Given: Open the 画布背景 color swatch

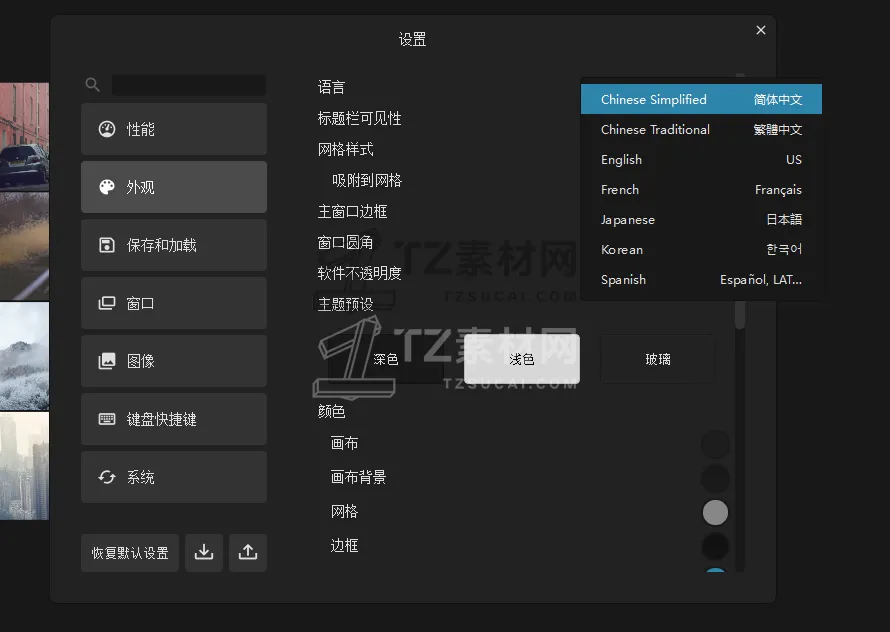Looking at the screenshot, I should pyautogui.click(x=715, y=478).
